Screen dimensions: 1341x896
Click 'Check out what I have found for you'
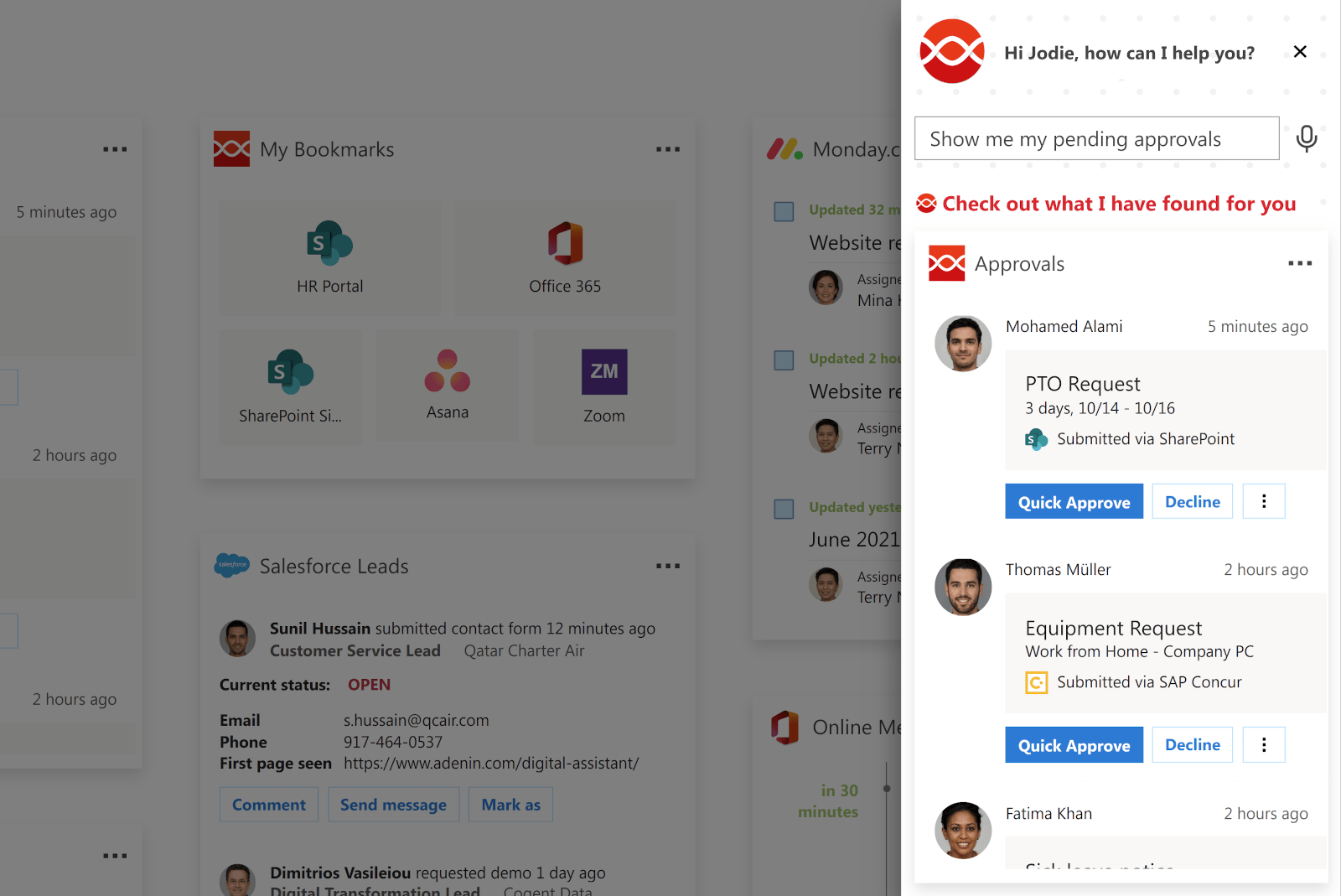click(1119, 204)
